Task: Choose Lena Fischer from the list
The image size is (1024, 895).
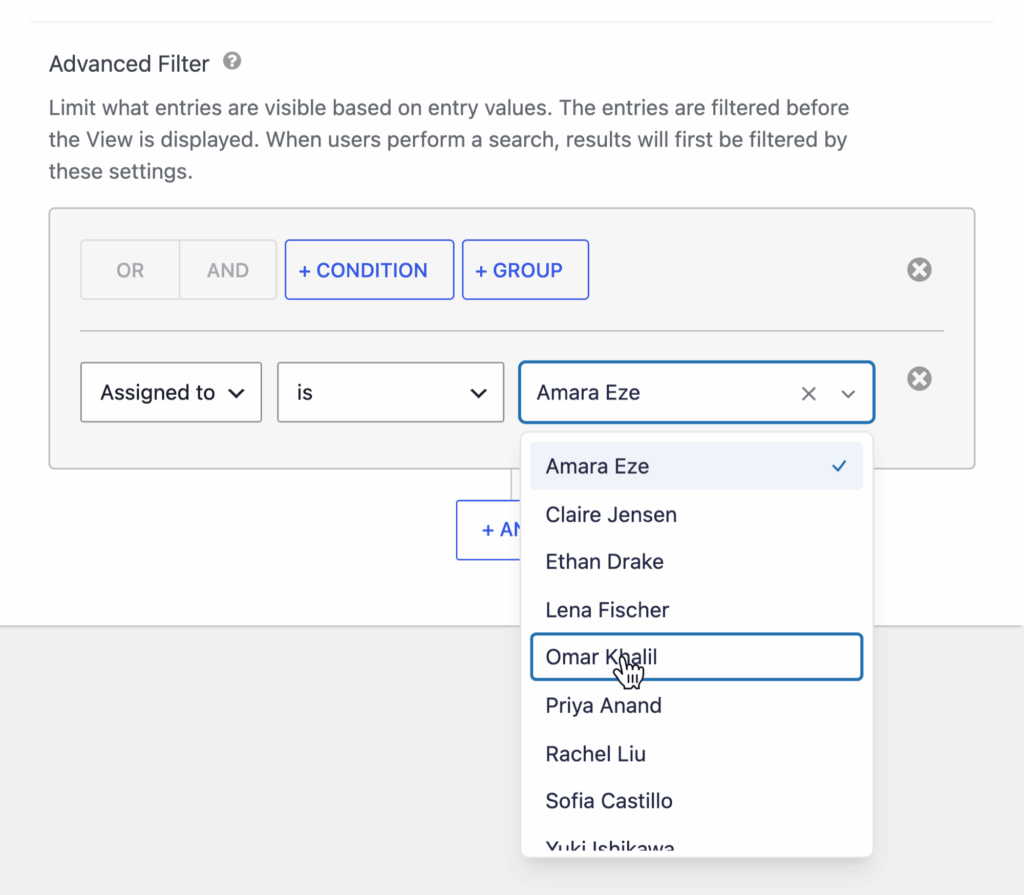Action: [697, 610]
